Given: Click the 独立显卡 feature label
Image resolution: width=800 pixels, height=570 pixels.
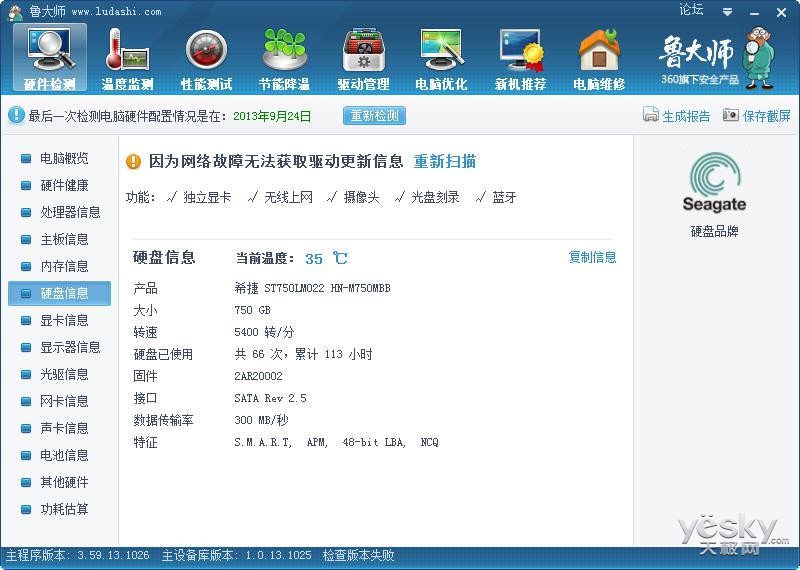Looking at the screenshot, I should [207, 197].
